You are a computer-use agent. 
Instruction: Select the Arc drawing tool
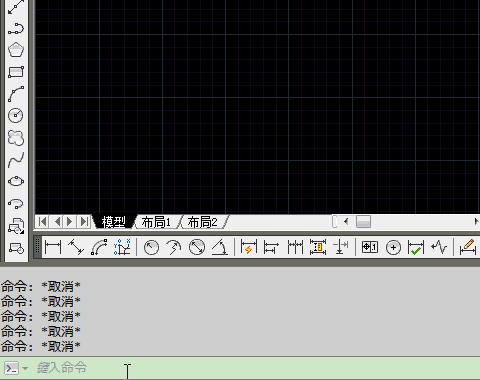(16, 94)
